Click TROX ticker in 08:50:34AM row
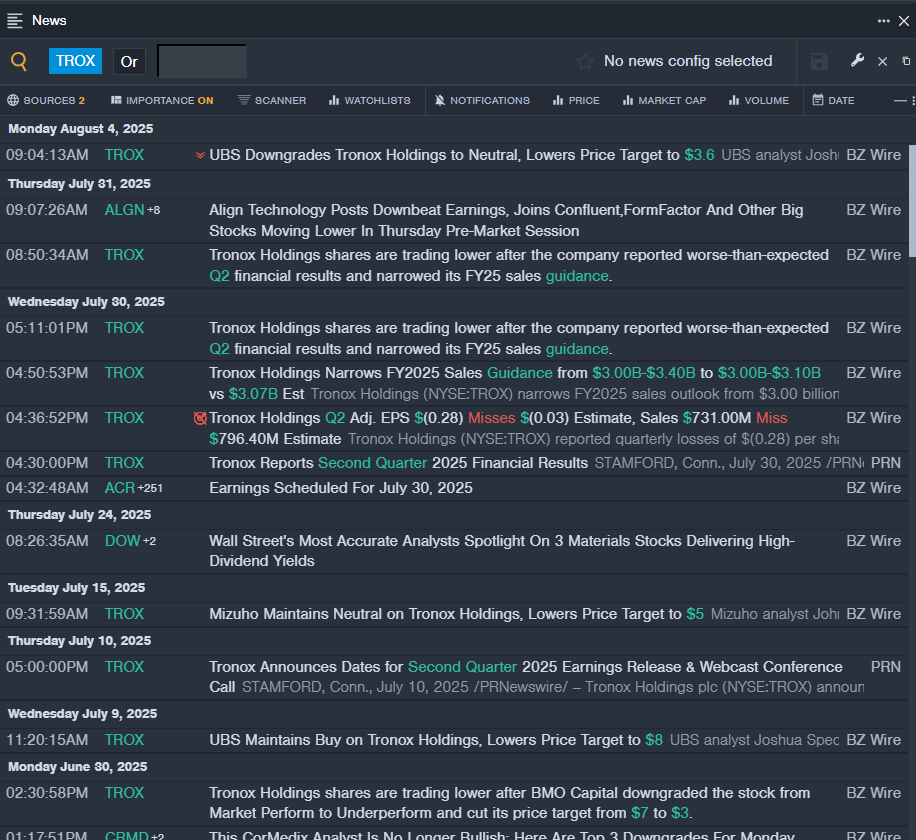Image resolution: width=916 pixels, height=840 pixels. [x=124, y=255]
